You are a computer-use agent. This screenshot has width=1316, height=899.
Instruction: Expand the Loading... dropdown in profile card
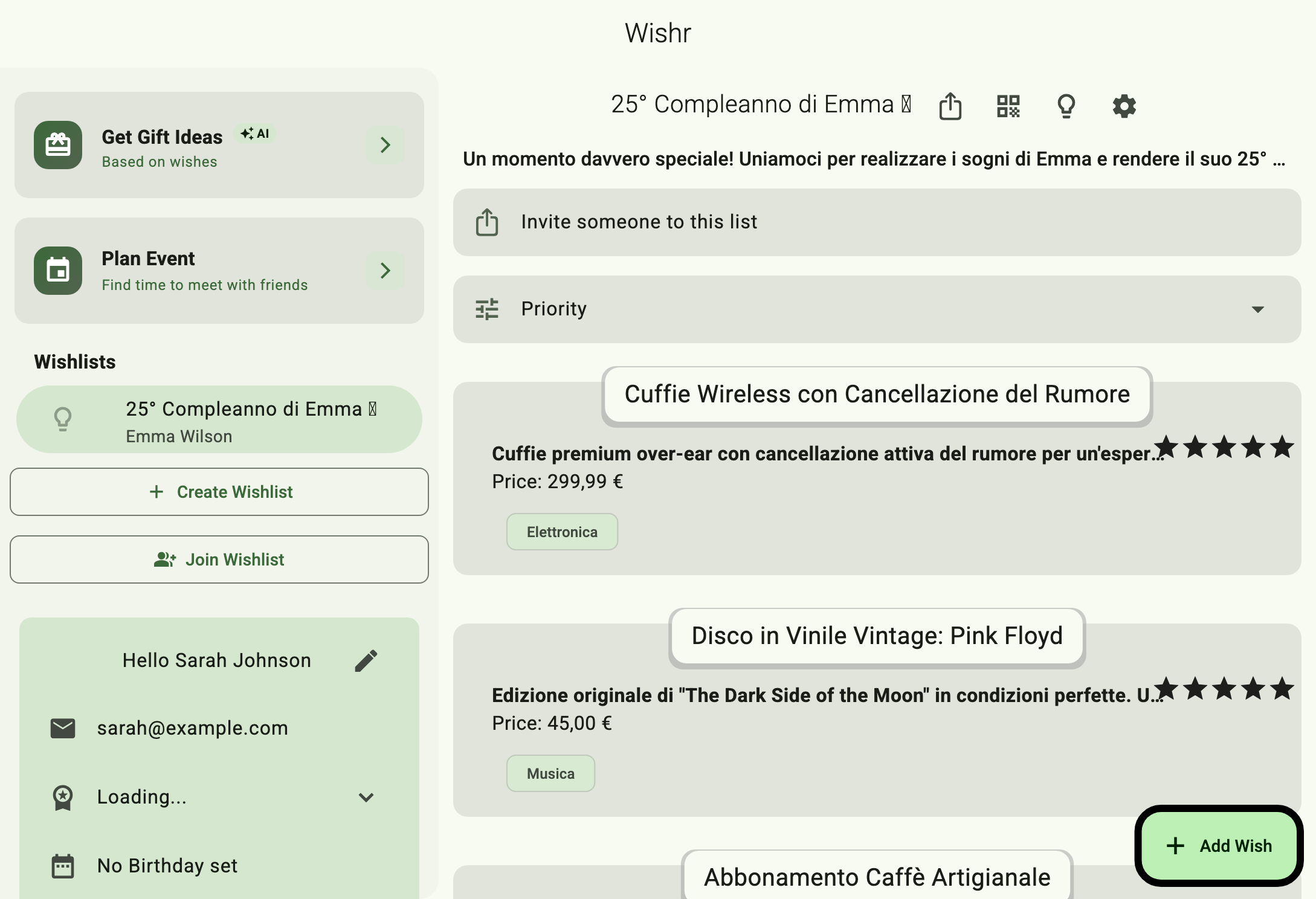click(366, 797)
